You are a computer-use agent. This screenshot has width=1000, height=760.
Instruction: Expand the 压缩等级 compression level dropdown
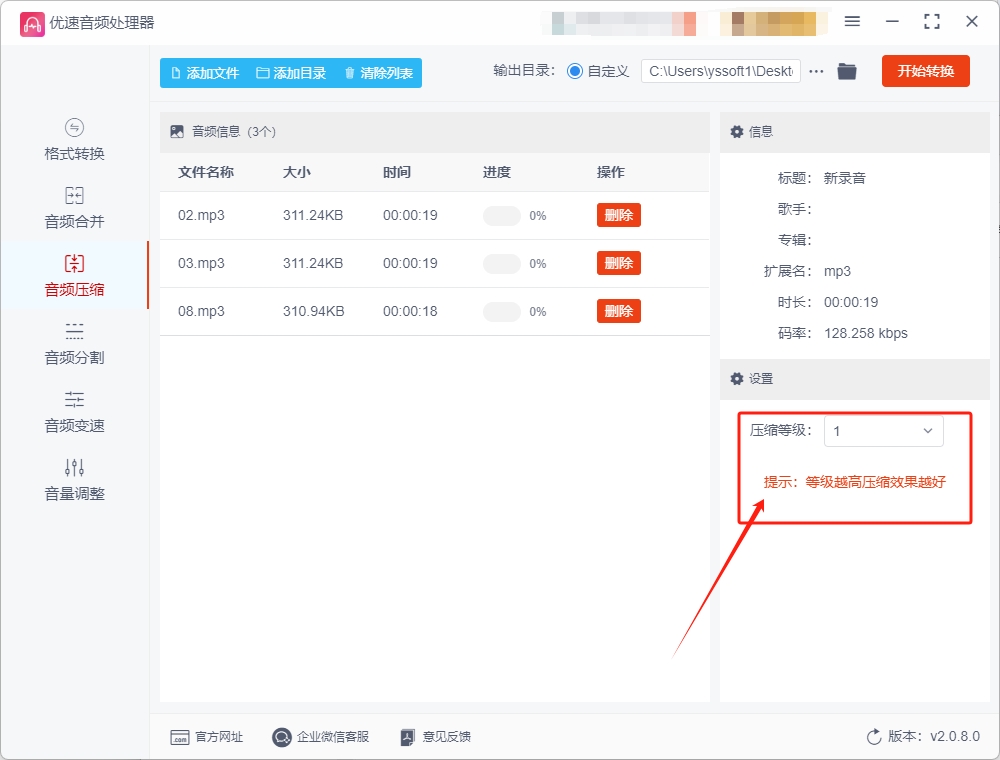(883, 431)
